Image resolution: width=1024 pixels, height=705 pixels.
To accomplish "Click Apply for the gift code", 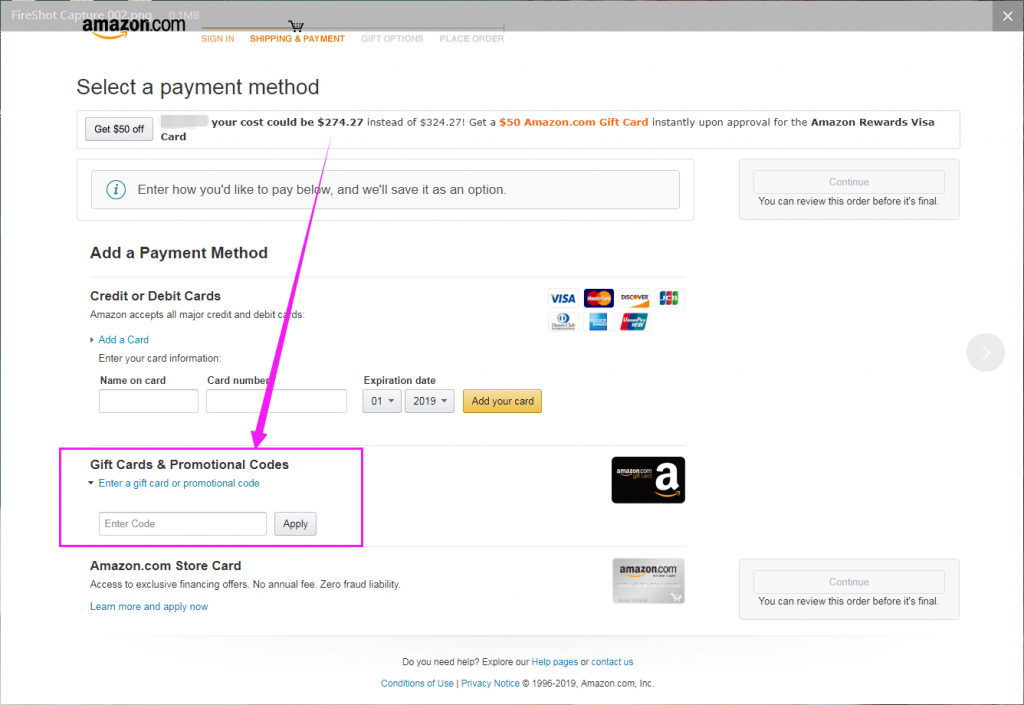I will 295,524.
